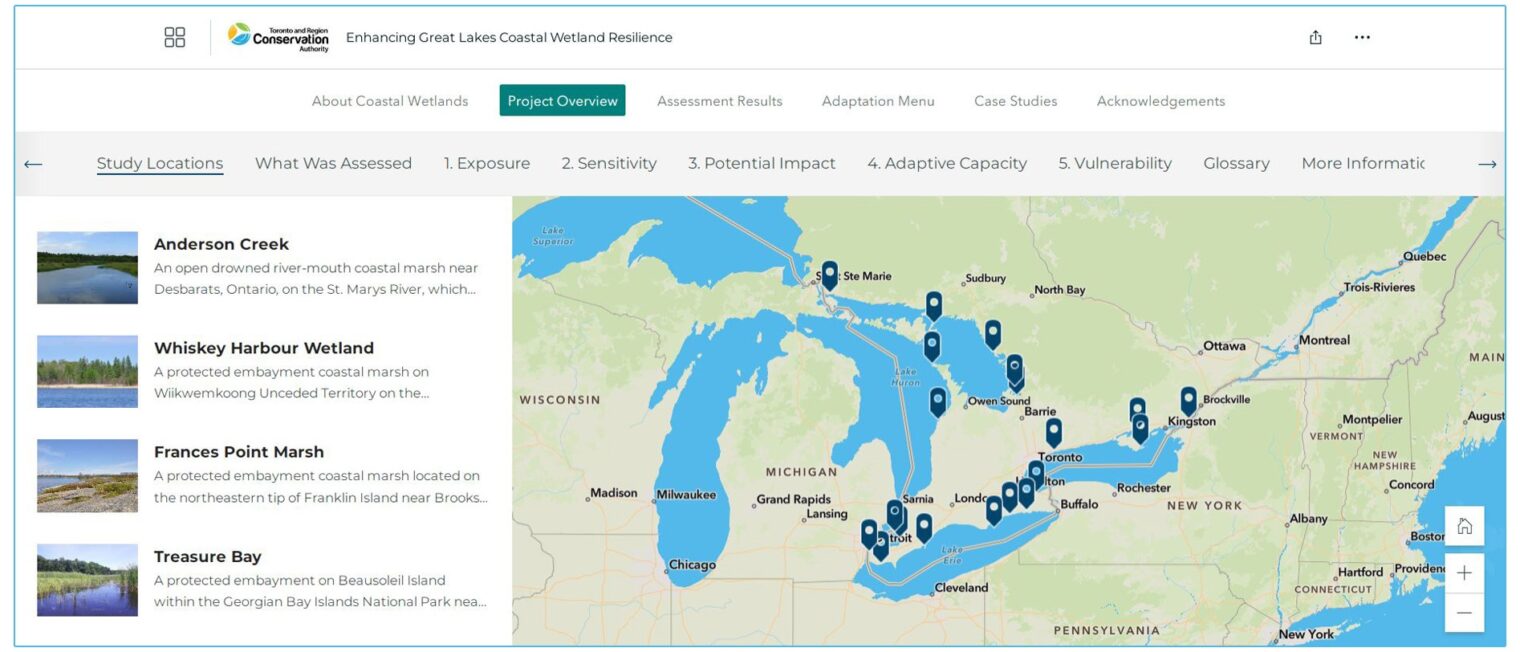Open the app launcher grid icon
The height and width of the screenshot is (652, 1520).
tap(174, 36)
